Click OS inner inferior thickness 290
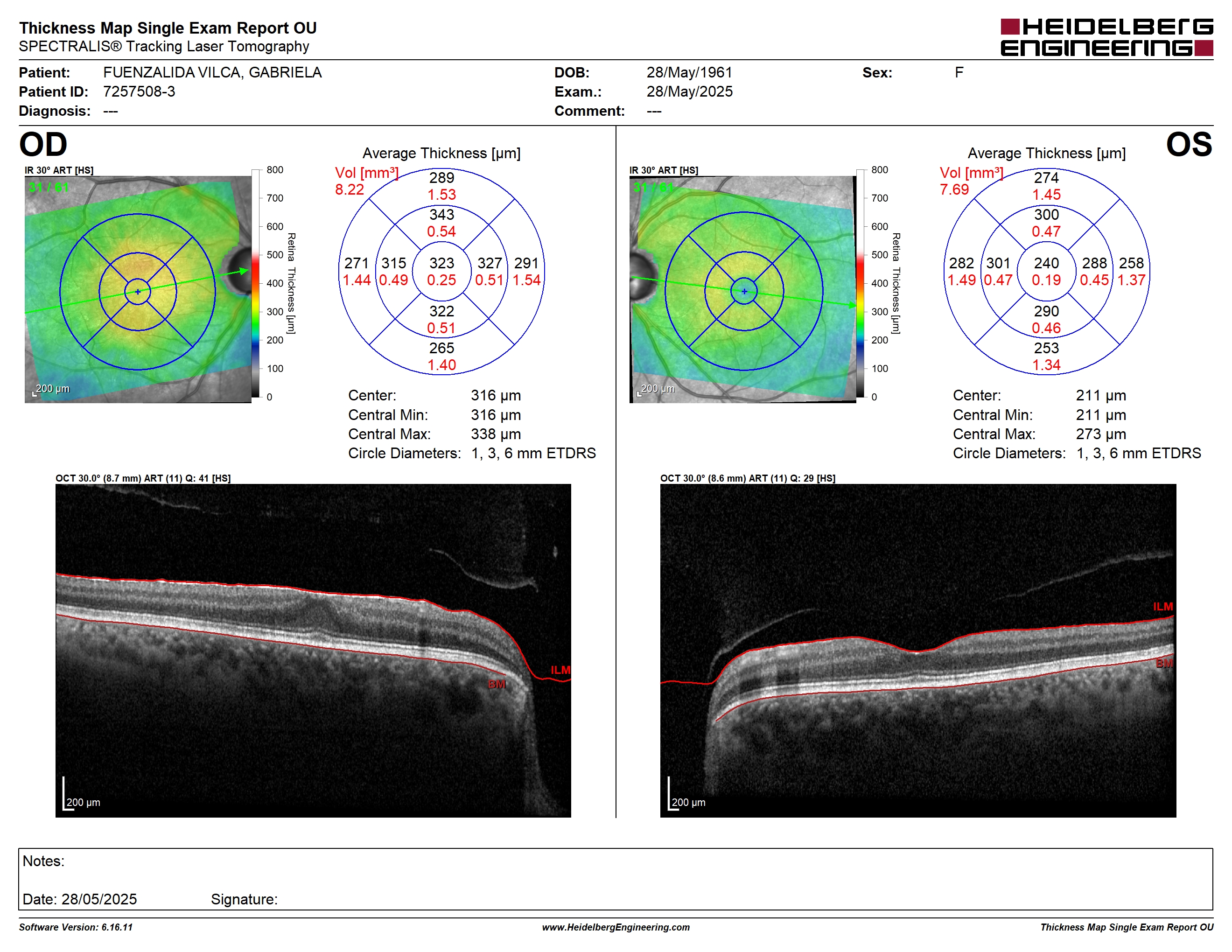The width and height of the screenshot is (1232, 952). coord(1046,311)
